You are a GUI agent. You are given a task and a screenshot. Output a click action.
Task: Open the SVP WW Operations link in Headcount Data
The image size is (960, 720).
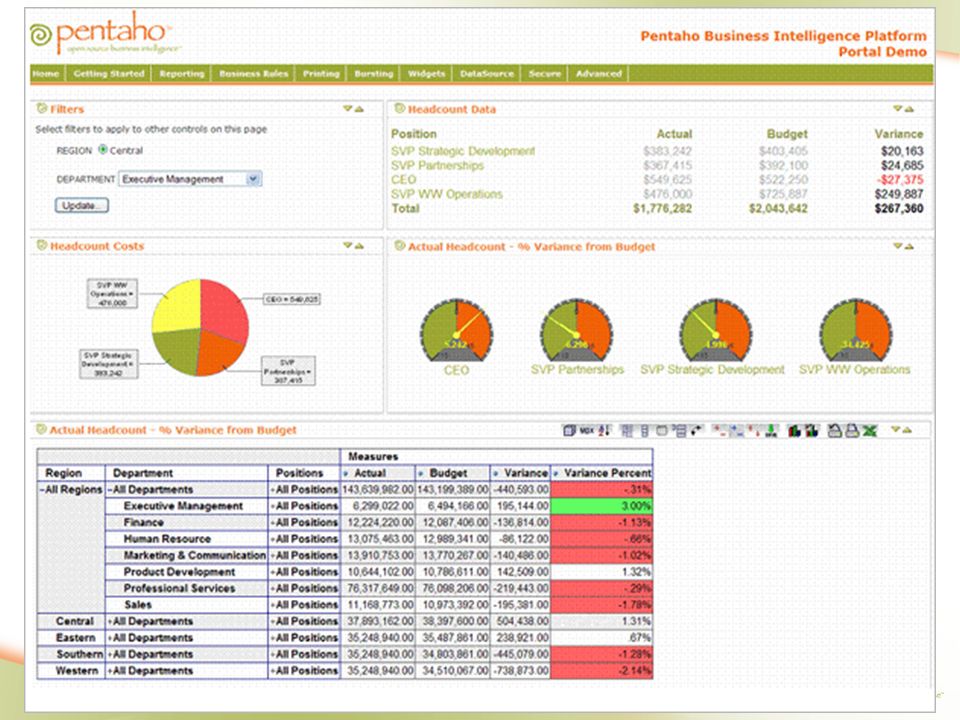pyautogui.click(x=447, y=194)
